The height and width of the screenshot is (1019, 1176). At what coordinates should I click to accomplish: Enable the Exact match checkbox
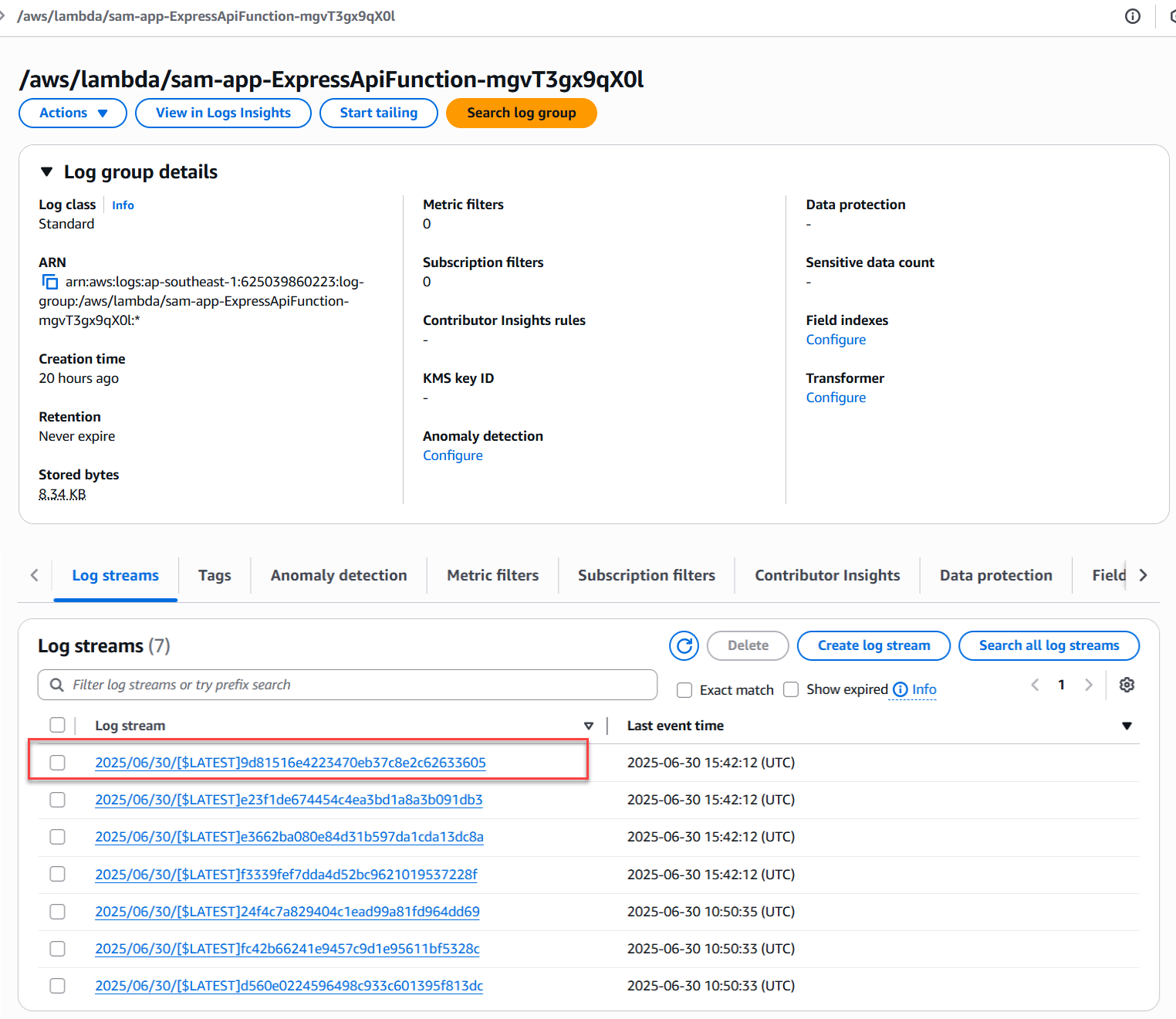click(x=684, y=690)
